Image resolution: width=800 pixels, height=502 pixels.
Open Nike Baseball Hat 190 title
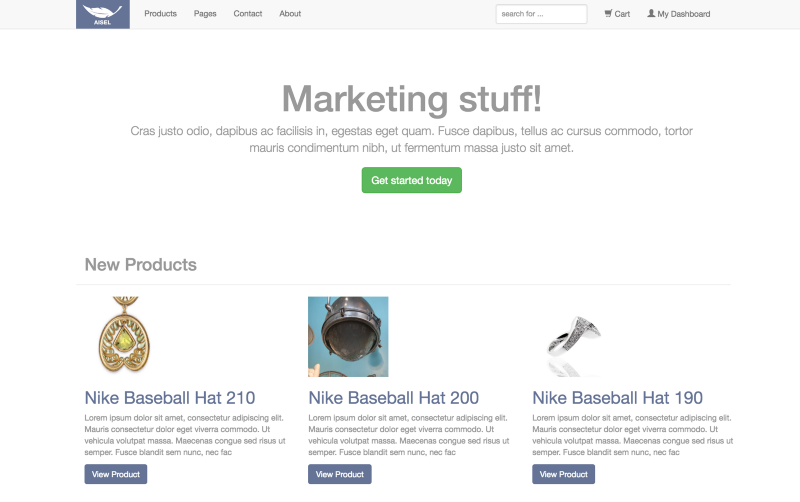[617, 398]
